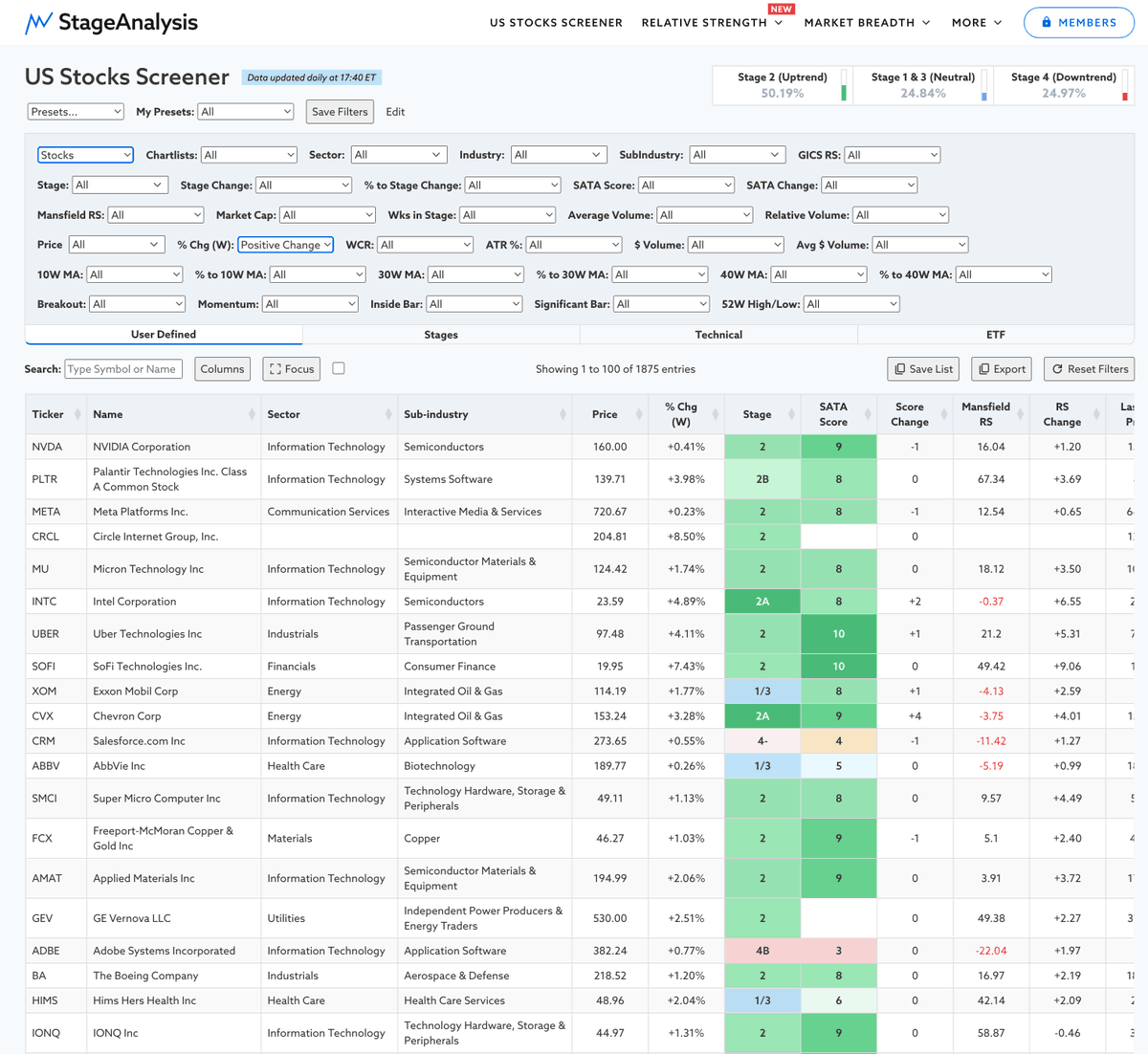Viewport: 1148px width, 1054px height.
Task: Expand the Market Breadth menu
Action: click(x=867, y=23)
